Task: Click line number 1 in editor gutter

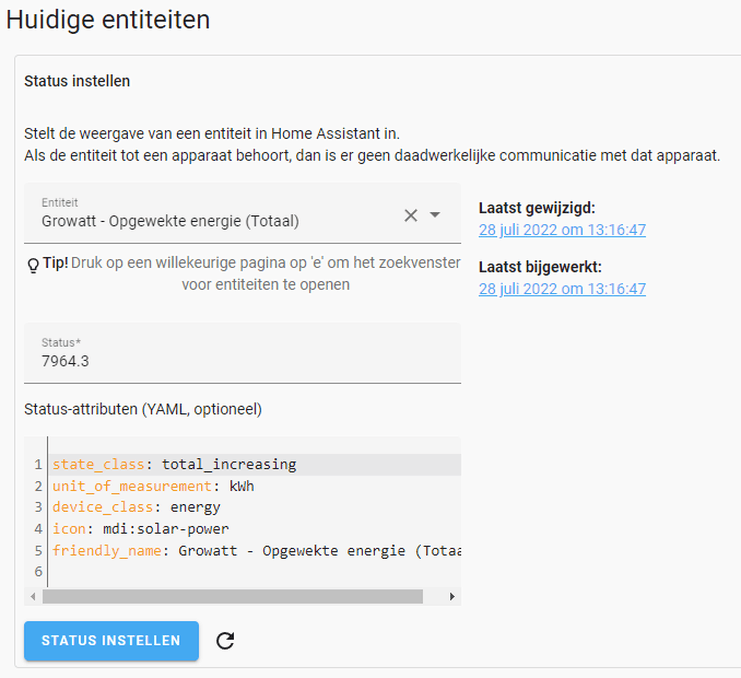Action: [x=37, y=465]
